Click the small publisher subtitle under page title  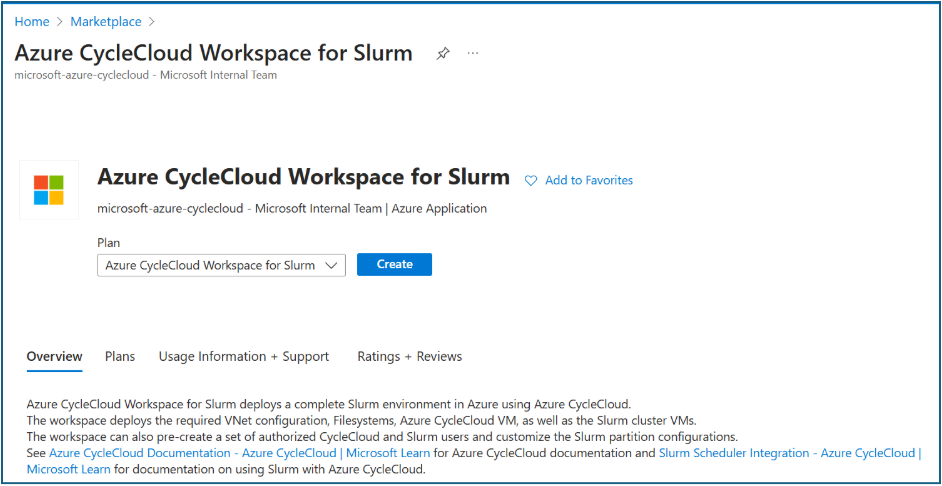click(x=145, y=75)
